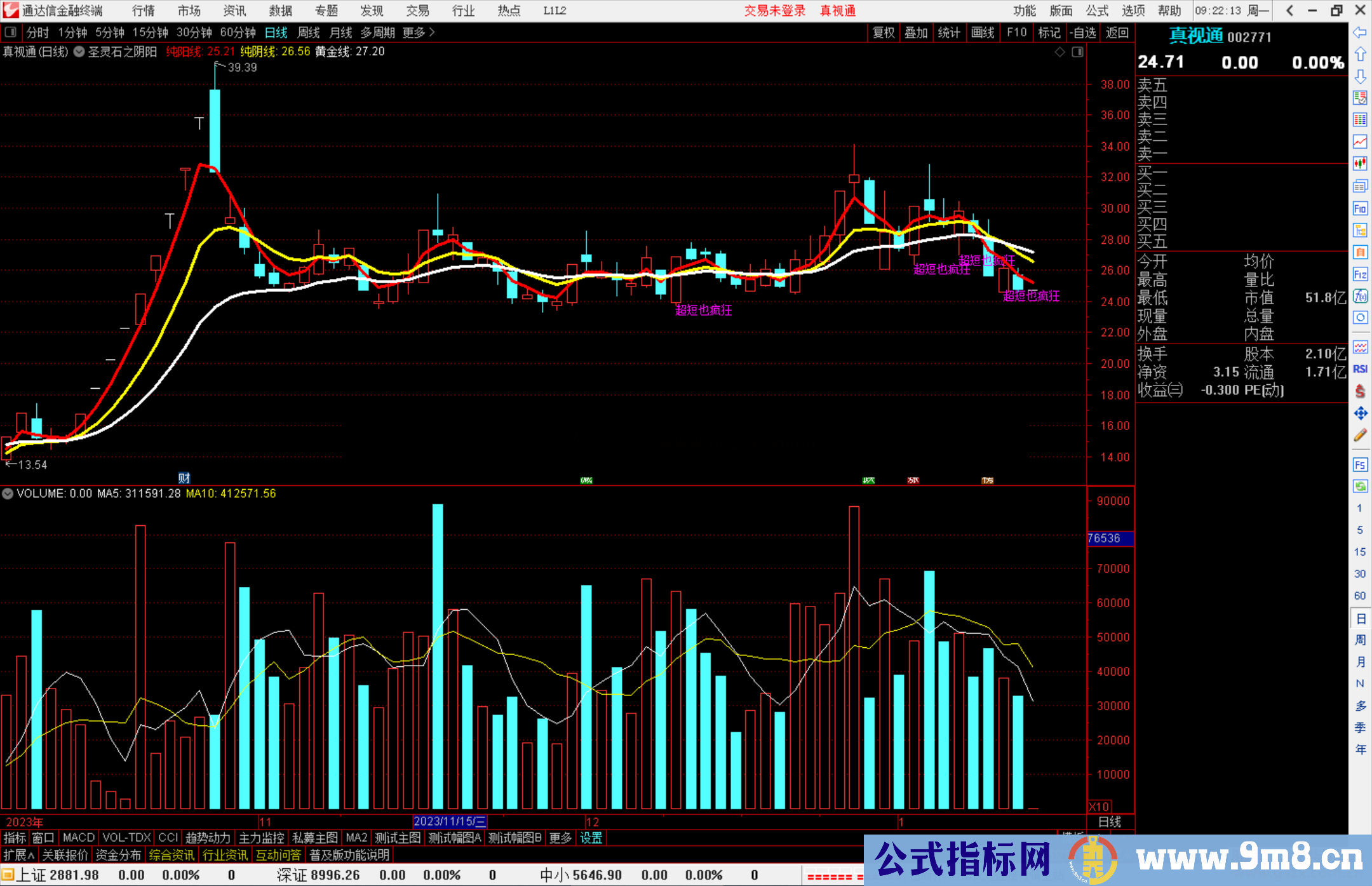The image size is (1372, 886).
Task: Click the four-arrow move icon
Action: click(1360, 413)
